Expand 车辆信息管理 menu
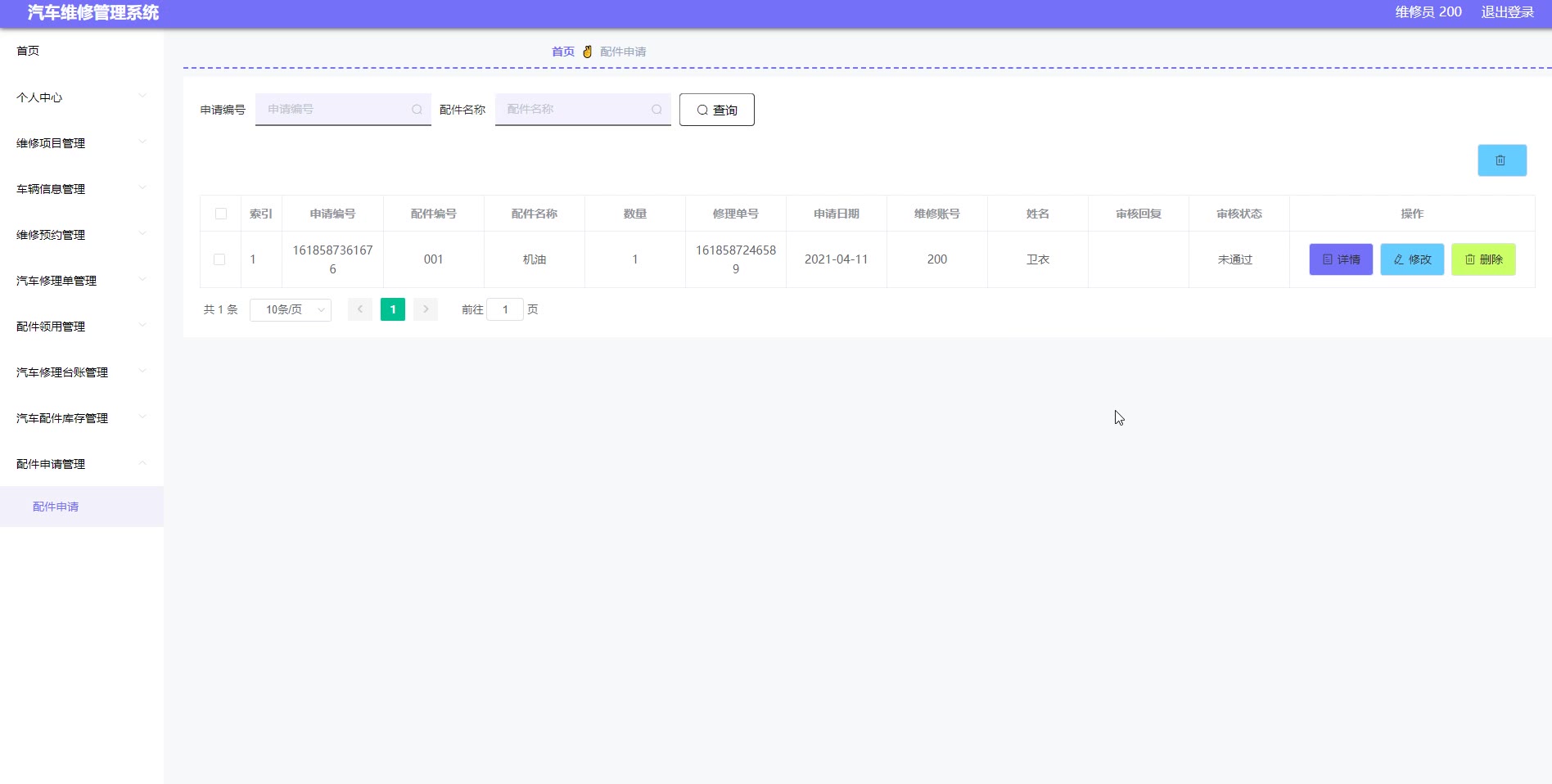 pos(82,189)
